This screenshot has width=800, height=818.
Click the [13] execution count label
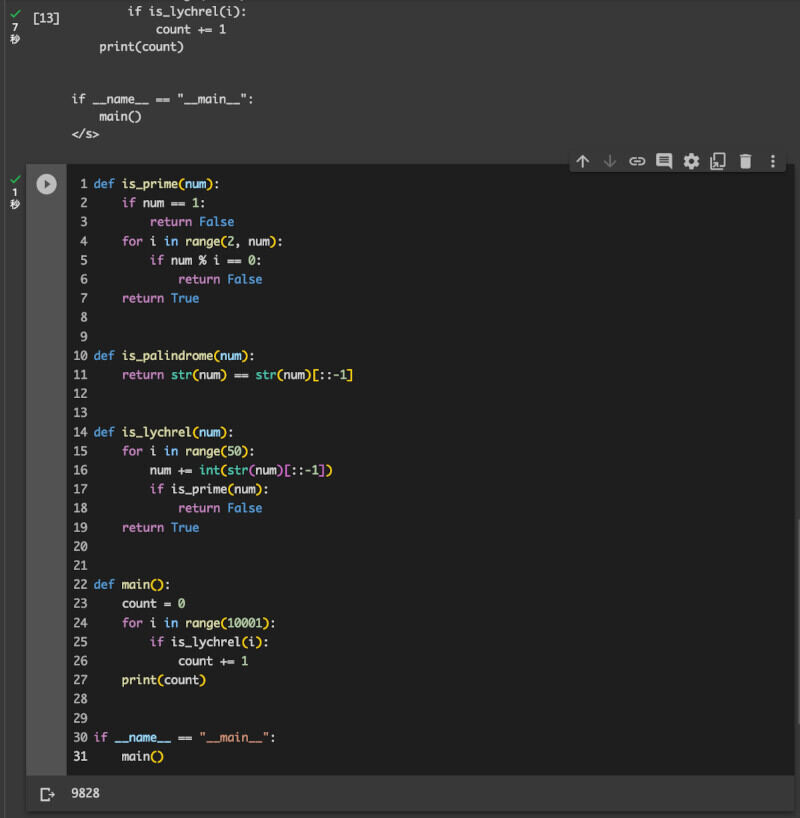point(46,18)
